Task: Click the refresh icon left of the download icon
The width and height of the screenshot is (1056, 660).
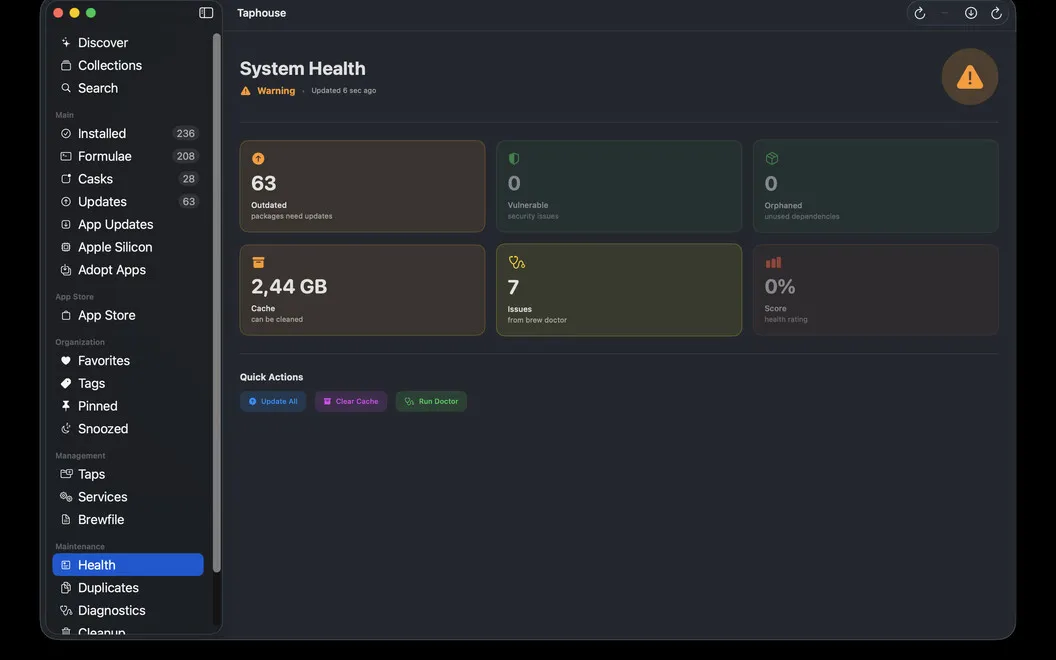Action: 919,13
